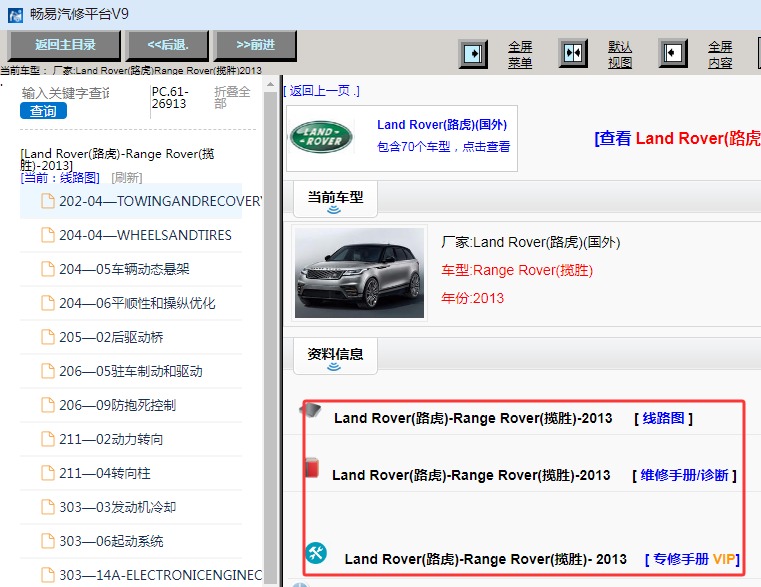761x587 pixels.
Task: Click the 车型:Range Rover(揽胜) text
Action: [517, 270]
